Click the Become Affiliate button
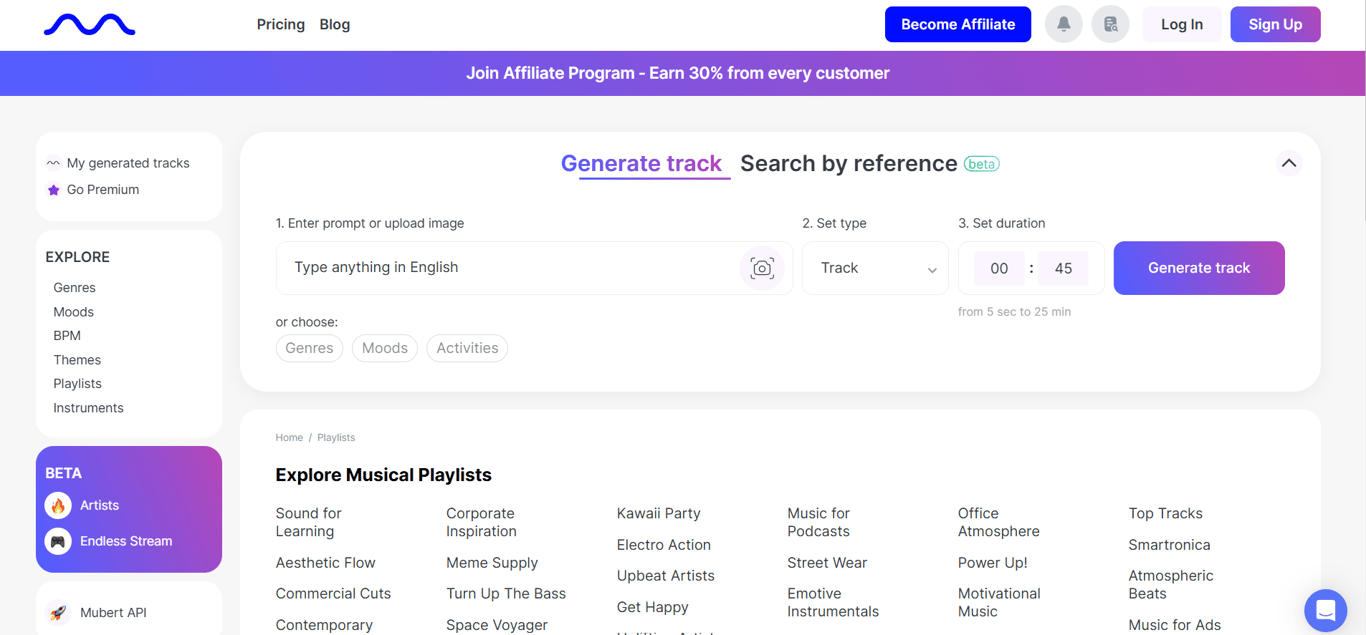Screen dimensions: 1366x635 pos(957,24)
